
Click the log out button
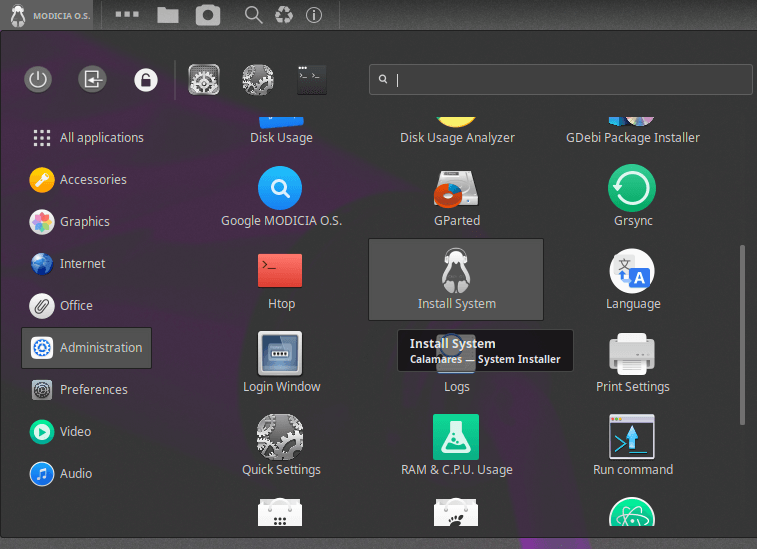[x=92, y=80]
